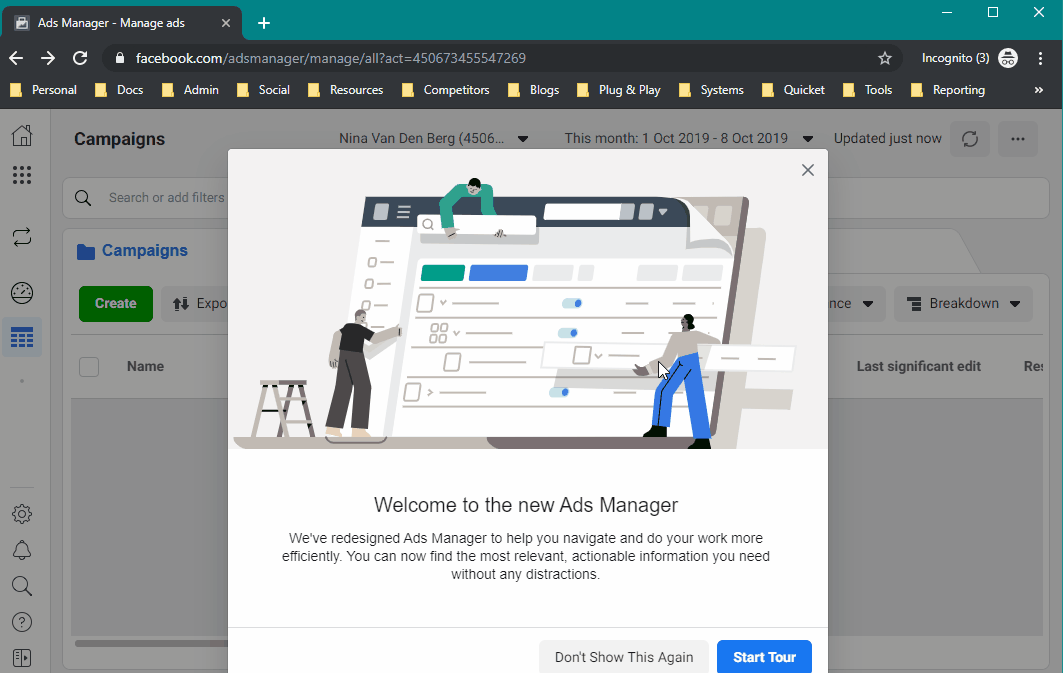1063x673 pixels.
Task: Open the Quicket bookmarks folder
Action: tap(793, 90)
